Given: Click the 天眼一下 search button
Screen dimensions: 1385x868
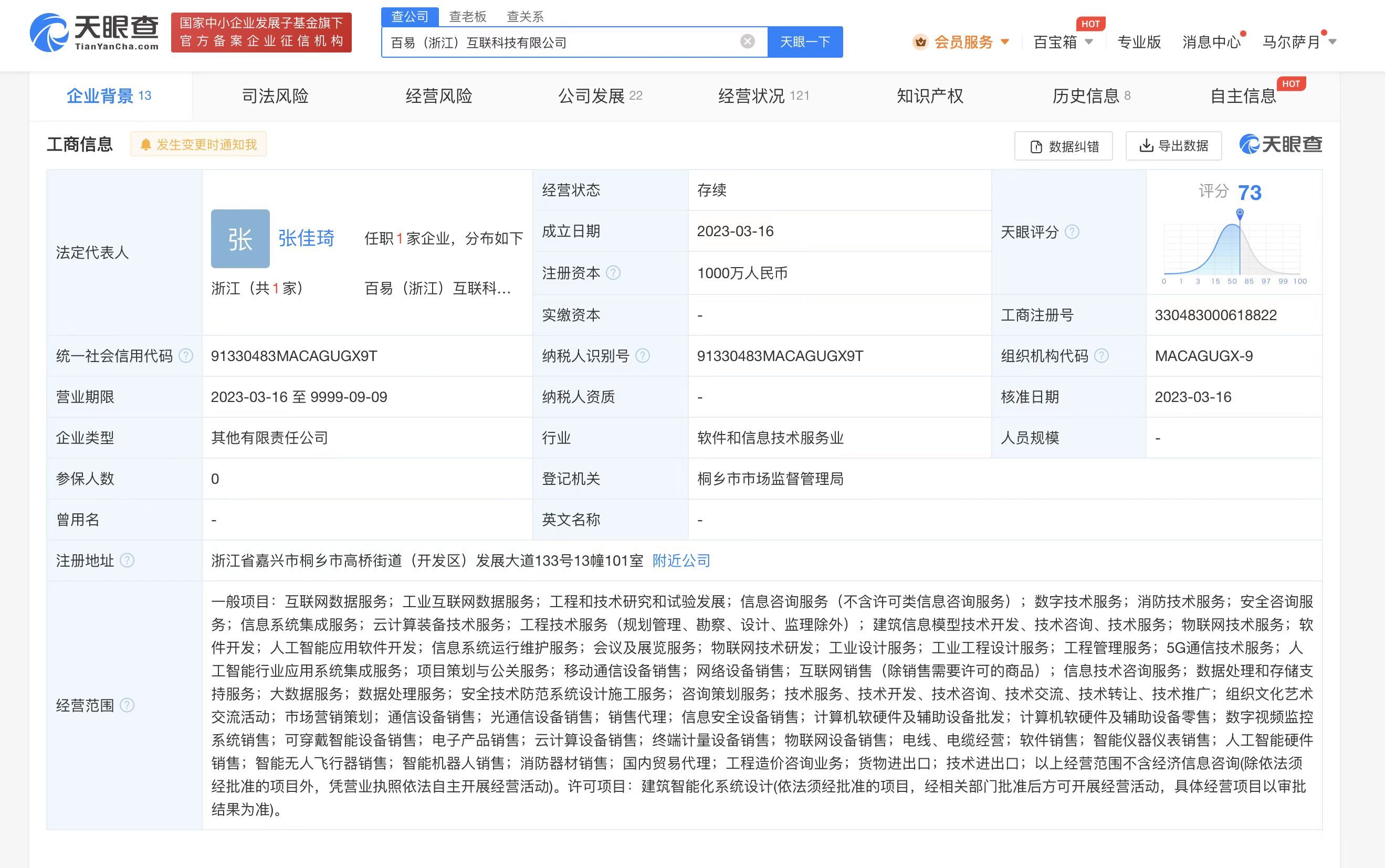Looking at the screenshot, I should click(x=805, y=41).
